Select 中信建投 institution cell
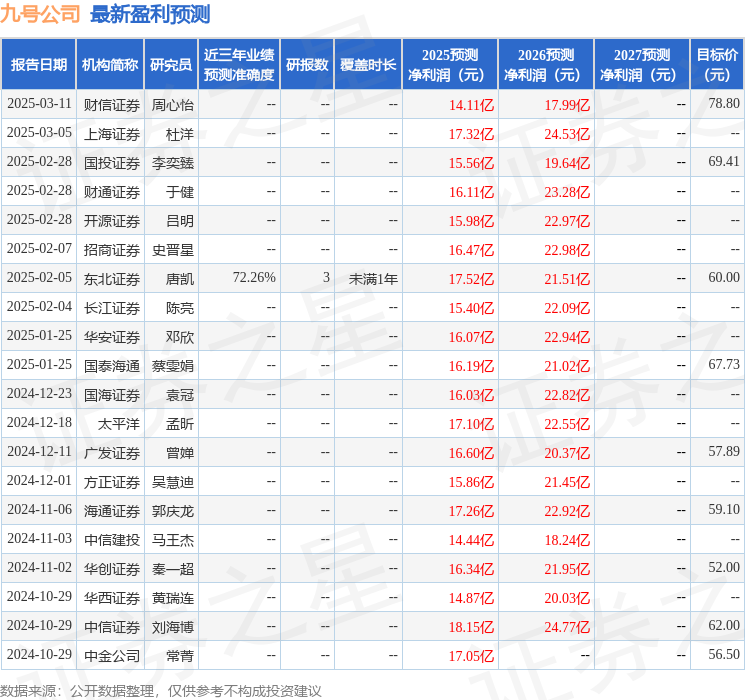 (x=112, y=540)
